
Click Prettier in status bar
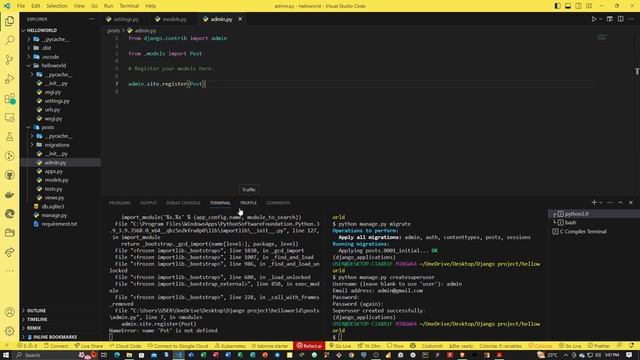(599, 346)
